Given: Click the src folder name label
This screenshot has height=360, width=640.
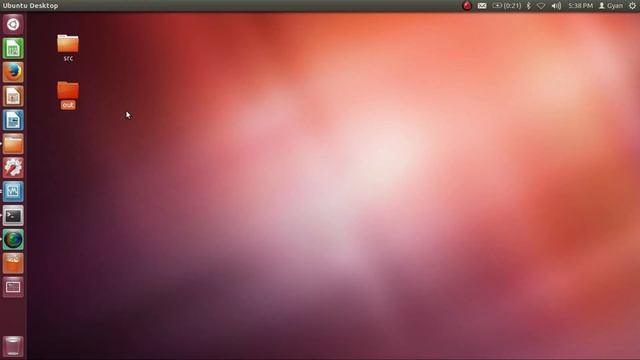Looking at the screenshot, I should [x=68, y=58].
